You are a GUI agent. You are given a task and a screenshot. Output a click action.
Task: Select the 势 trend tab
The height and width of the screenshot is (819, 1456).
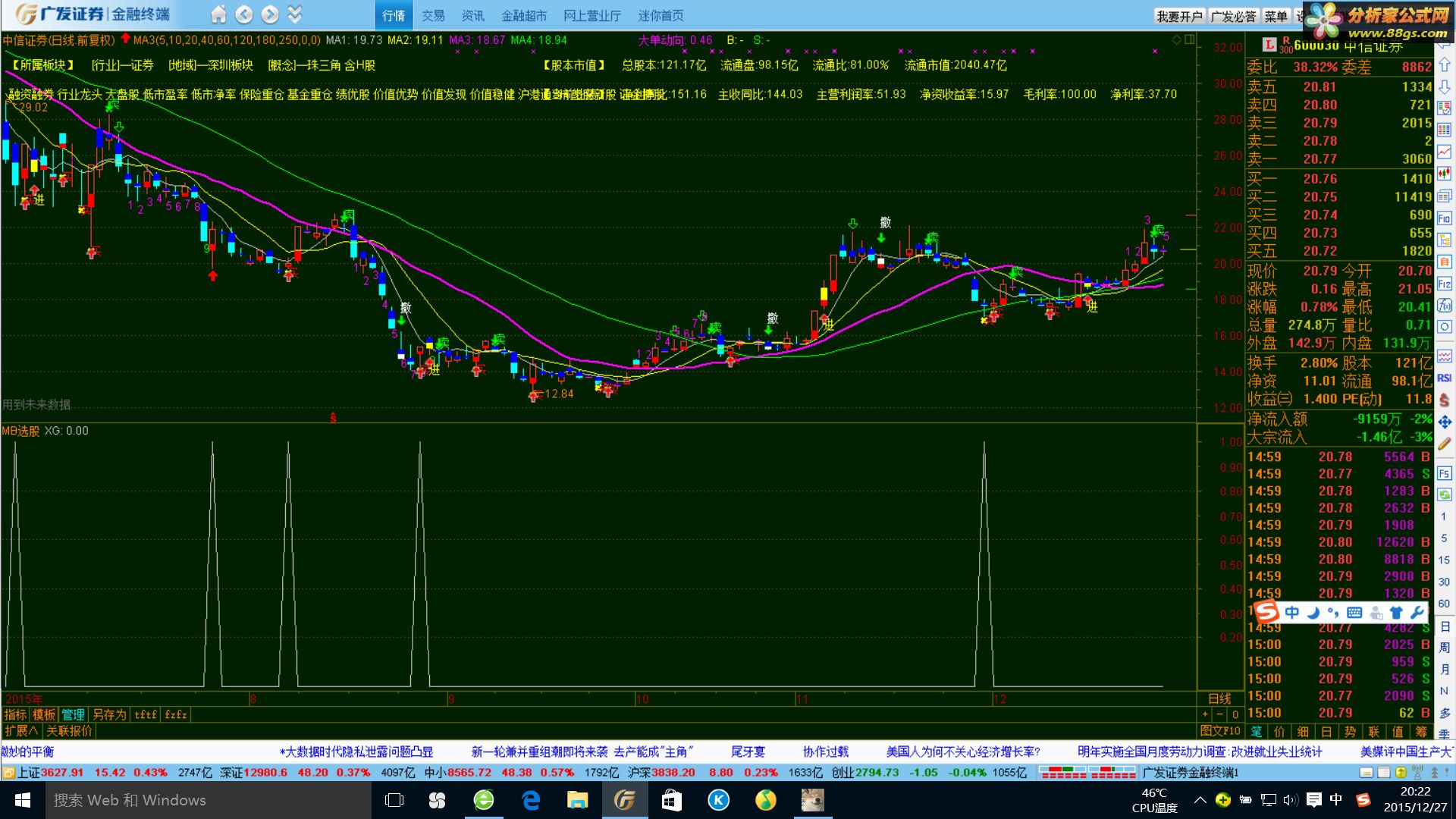(1351, 732)
